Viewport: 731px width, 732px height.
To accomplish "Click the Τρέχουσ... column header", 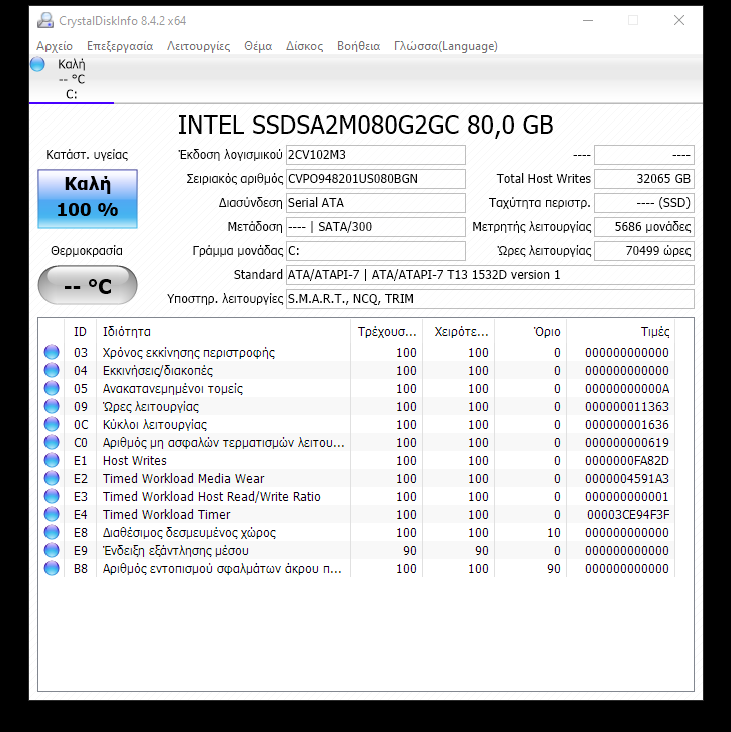I will click(387, 331).
